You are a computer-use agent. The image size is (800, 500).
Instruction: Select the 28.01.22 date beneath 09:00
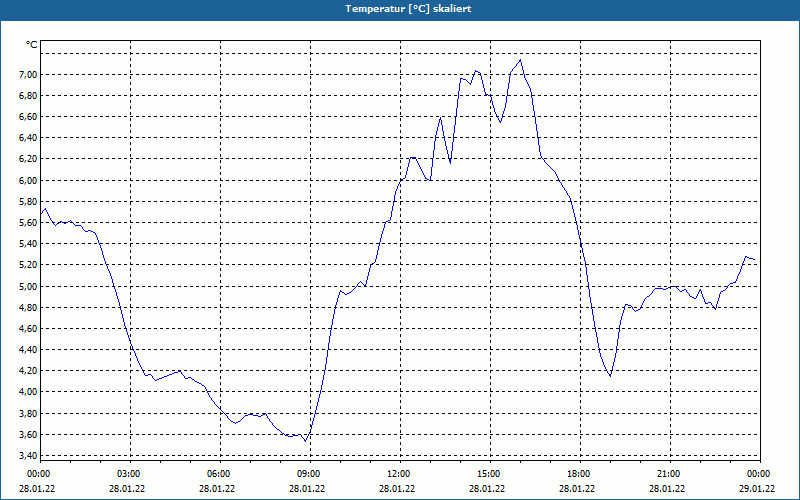coord(307,489)
